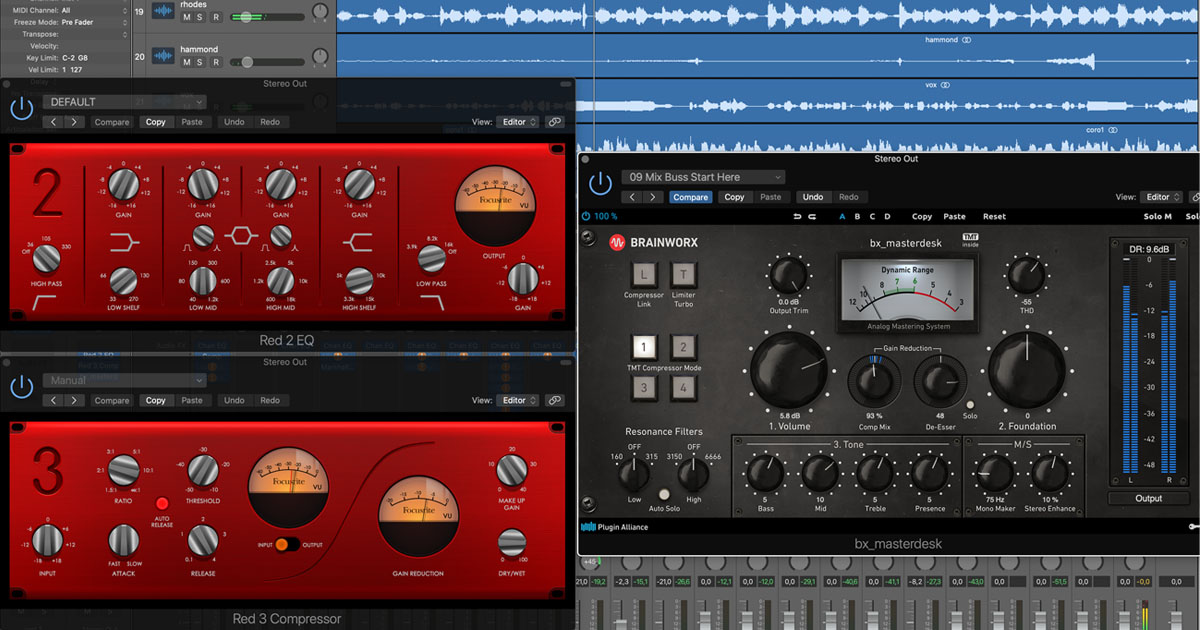Open View Editor dropdown in bx_masterdesk window
1200x630 pixels.
pos(1162,197)
